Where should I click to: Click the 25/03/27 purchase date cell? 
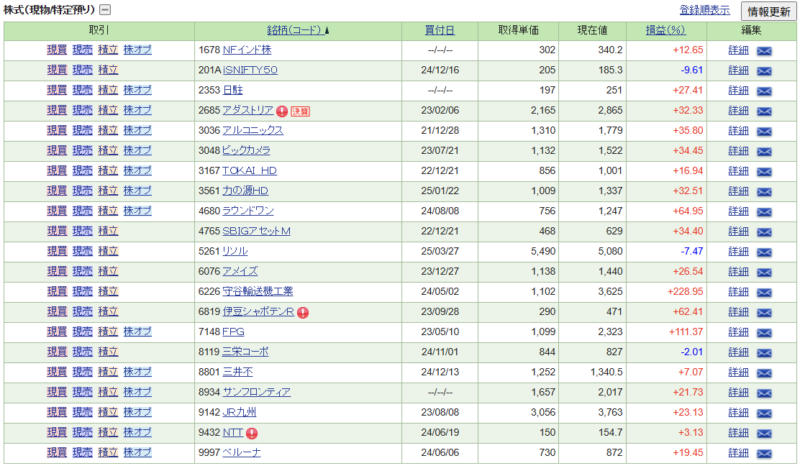440,251
